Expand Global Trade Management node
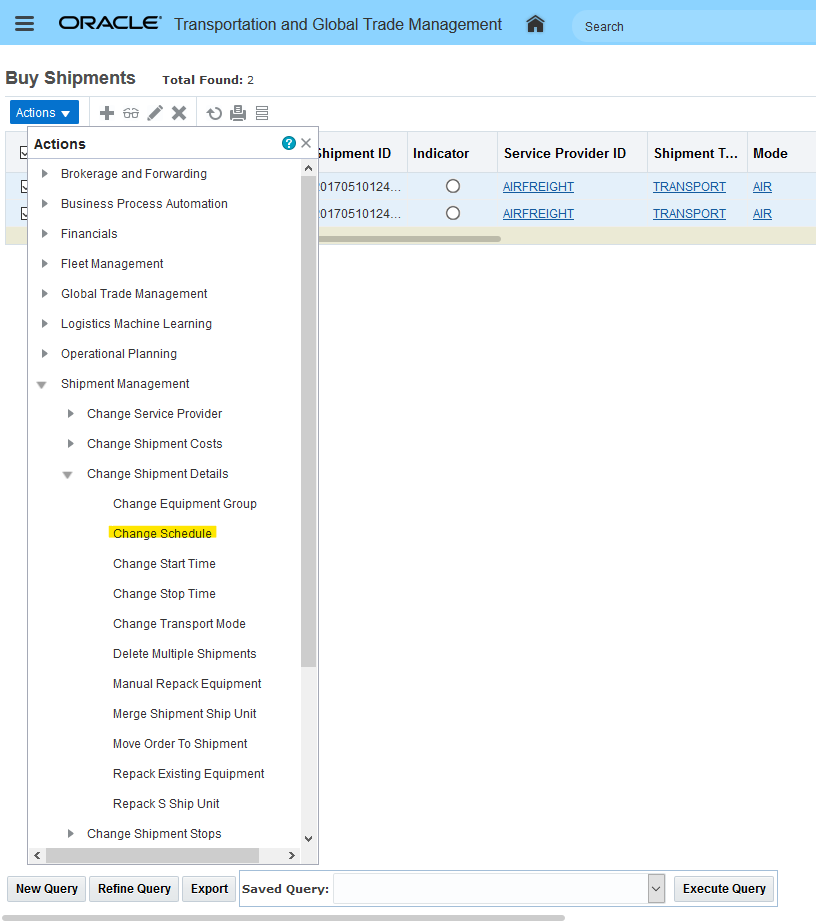Image resolution: width=816 pixels, height=923 pixels. coord(44,294)
